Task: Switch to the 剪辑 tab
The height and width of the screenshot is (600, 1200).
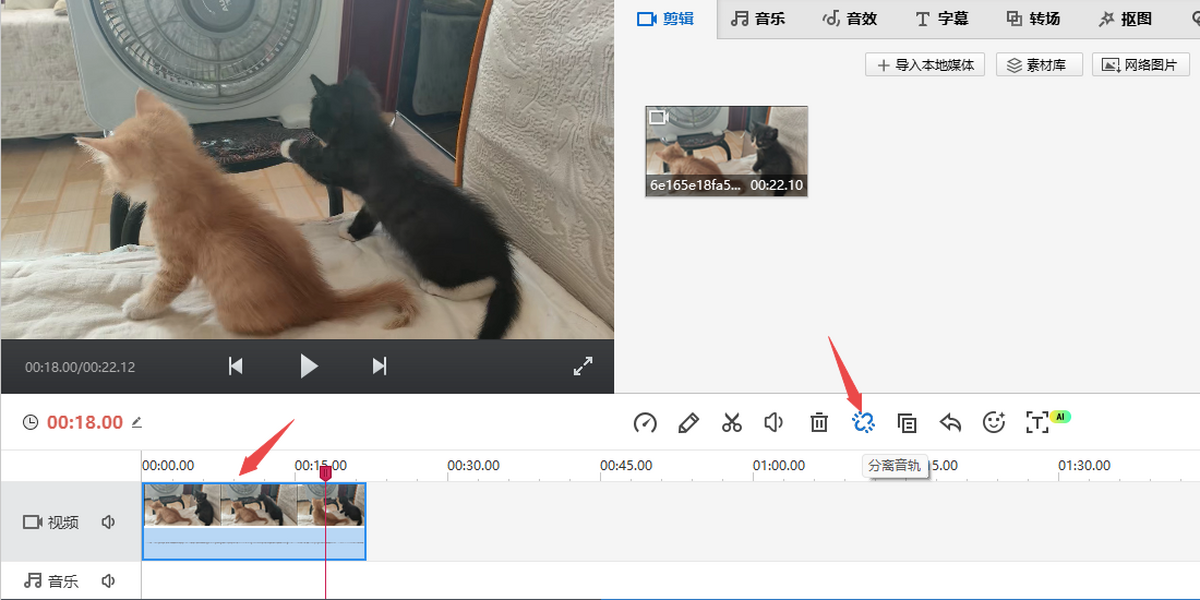Action: pyautogui.click(x=666, y=18)
